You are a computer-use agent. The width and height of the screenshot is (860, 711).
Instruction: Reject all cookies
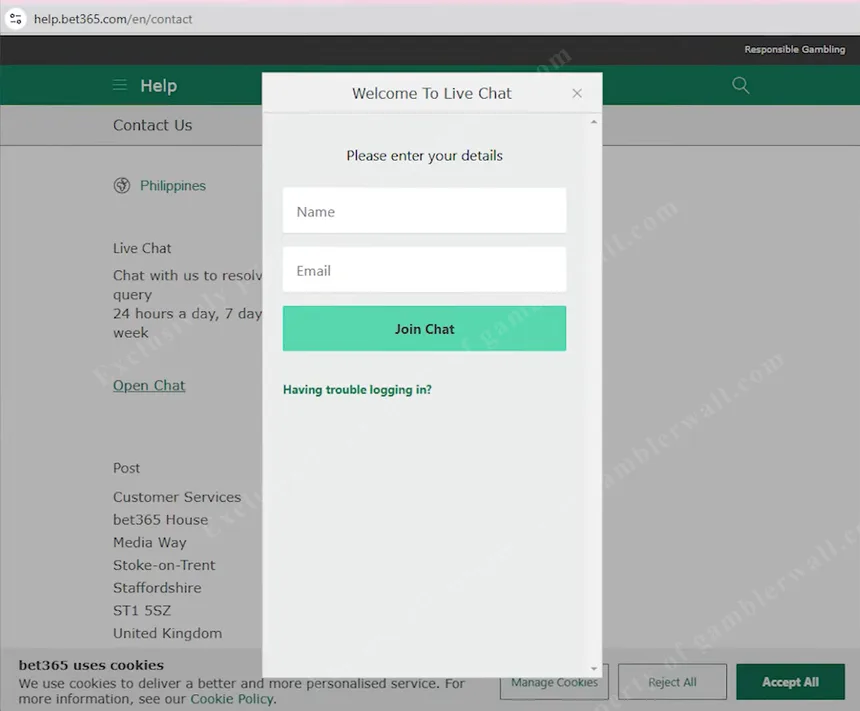pos(672,682)
